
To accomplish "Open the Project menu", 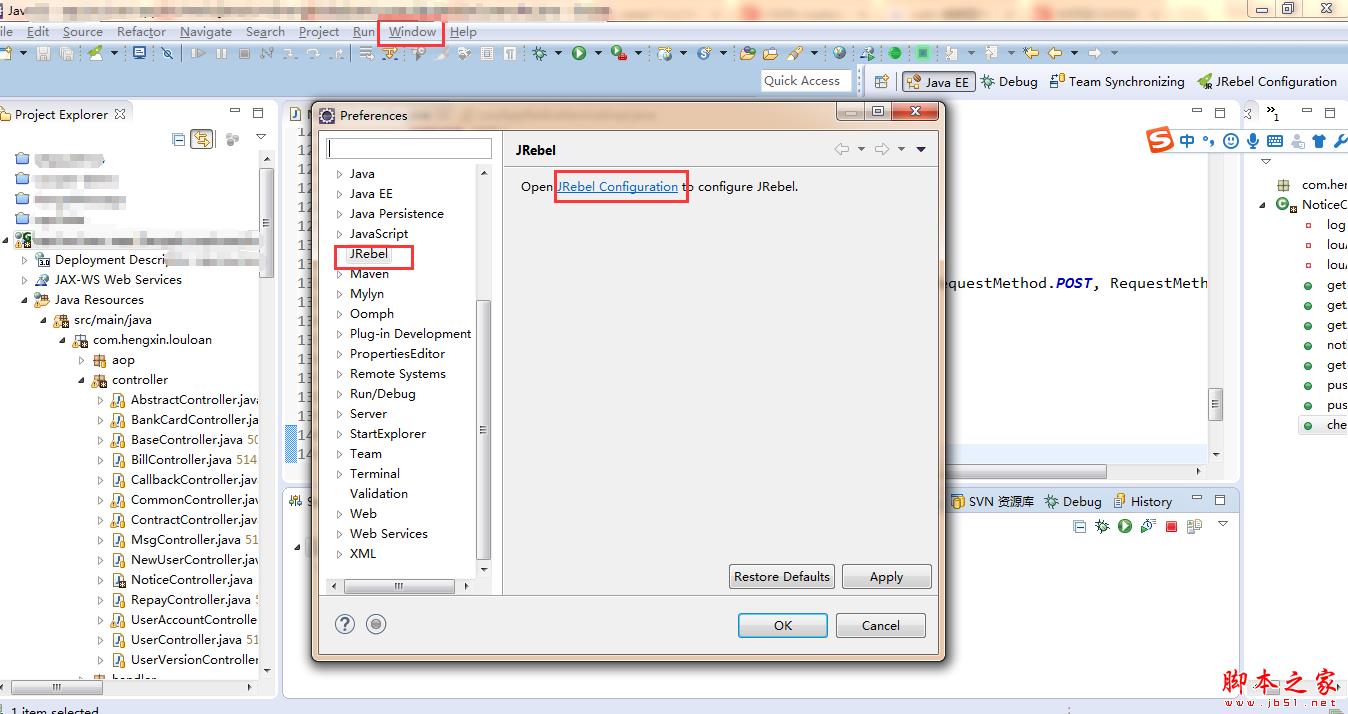I will click(319, 32).
